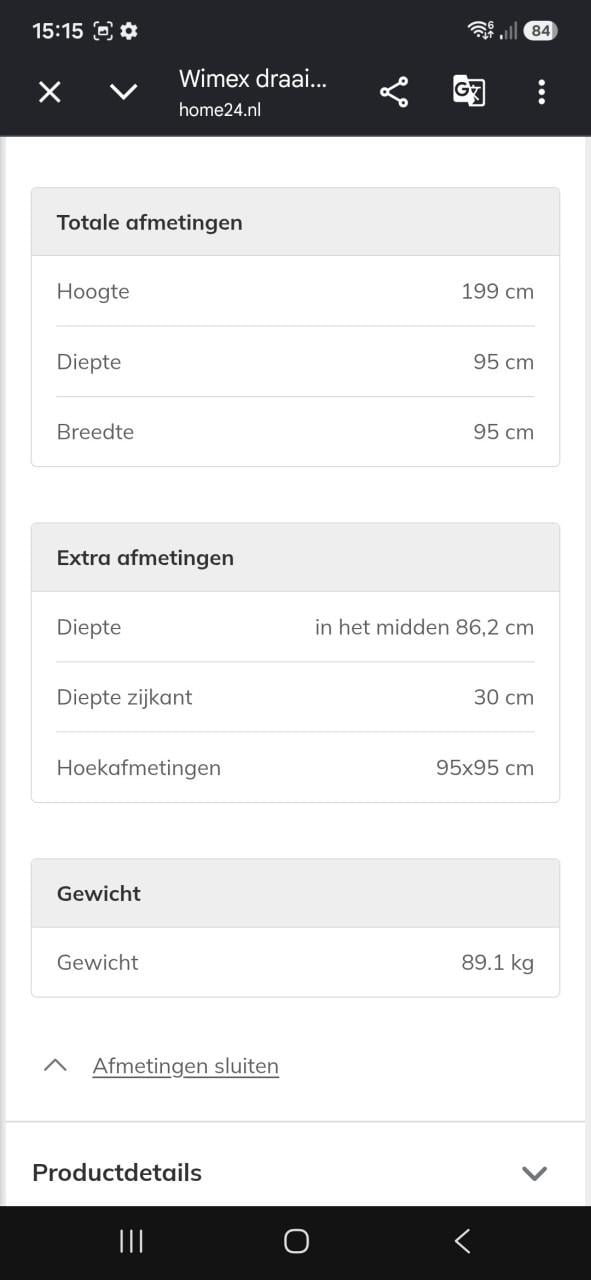Open the Google Translate icon
Image resolution: width=591 pixels, height=1280 pixels.
468,92
